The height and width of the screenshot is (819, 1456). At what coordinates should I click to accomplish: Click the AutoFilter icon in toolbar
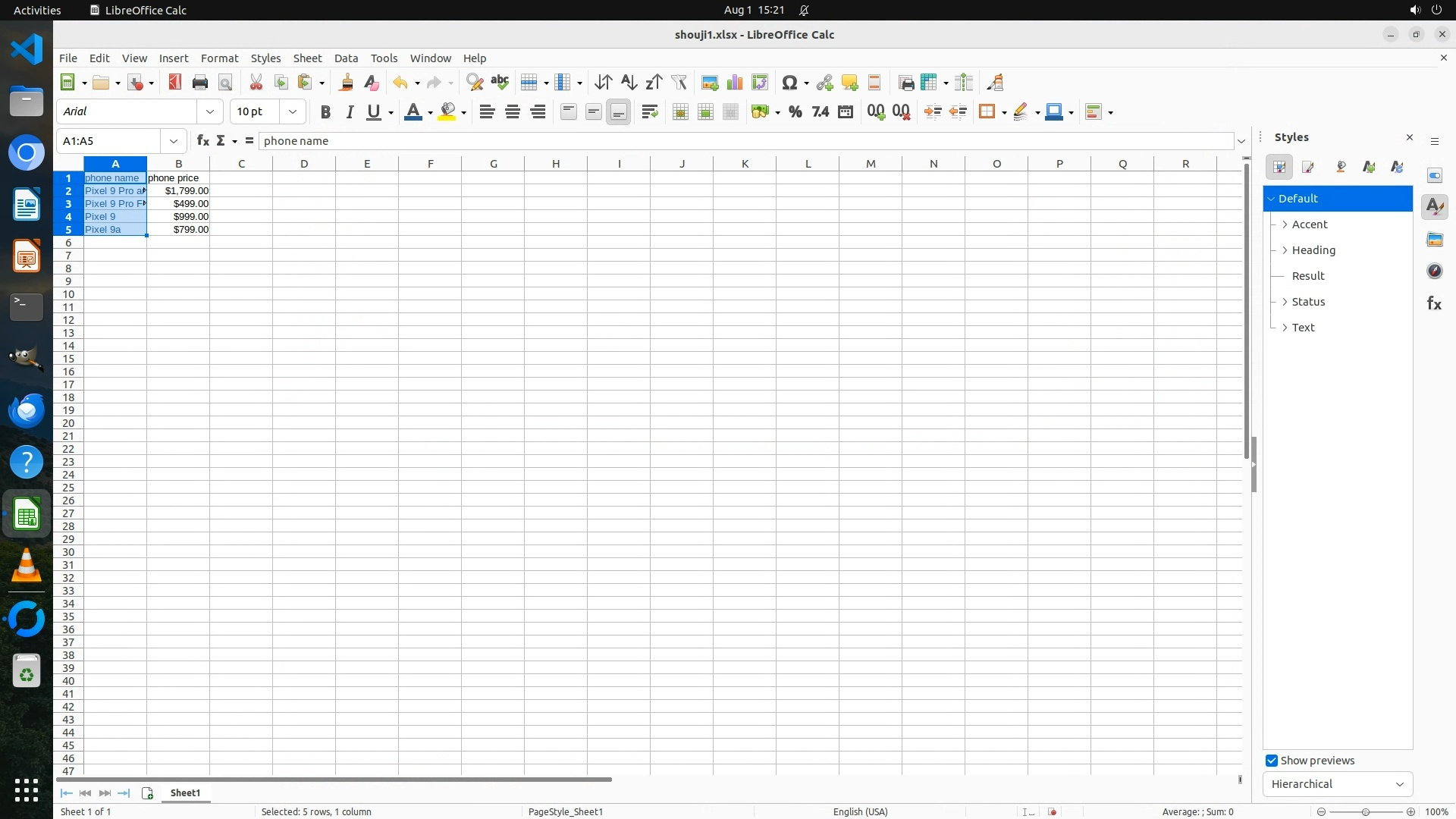679,83
